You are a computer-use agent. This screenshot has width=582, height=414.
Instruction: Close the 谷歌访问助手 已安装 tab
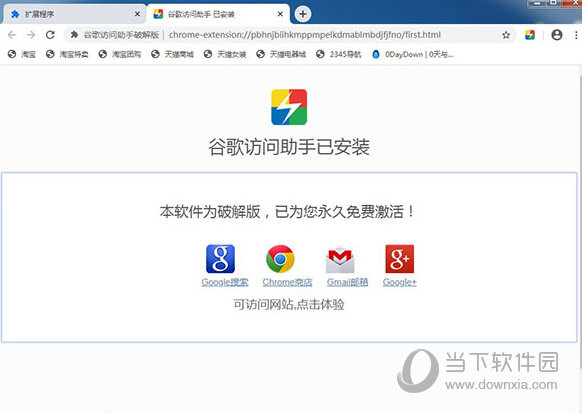(280, 14)
